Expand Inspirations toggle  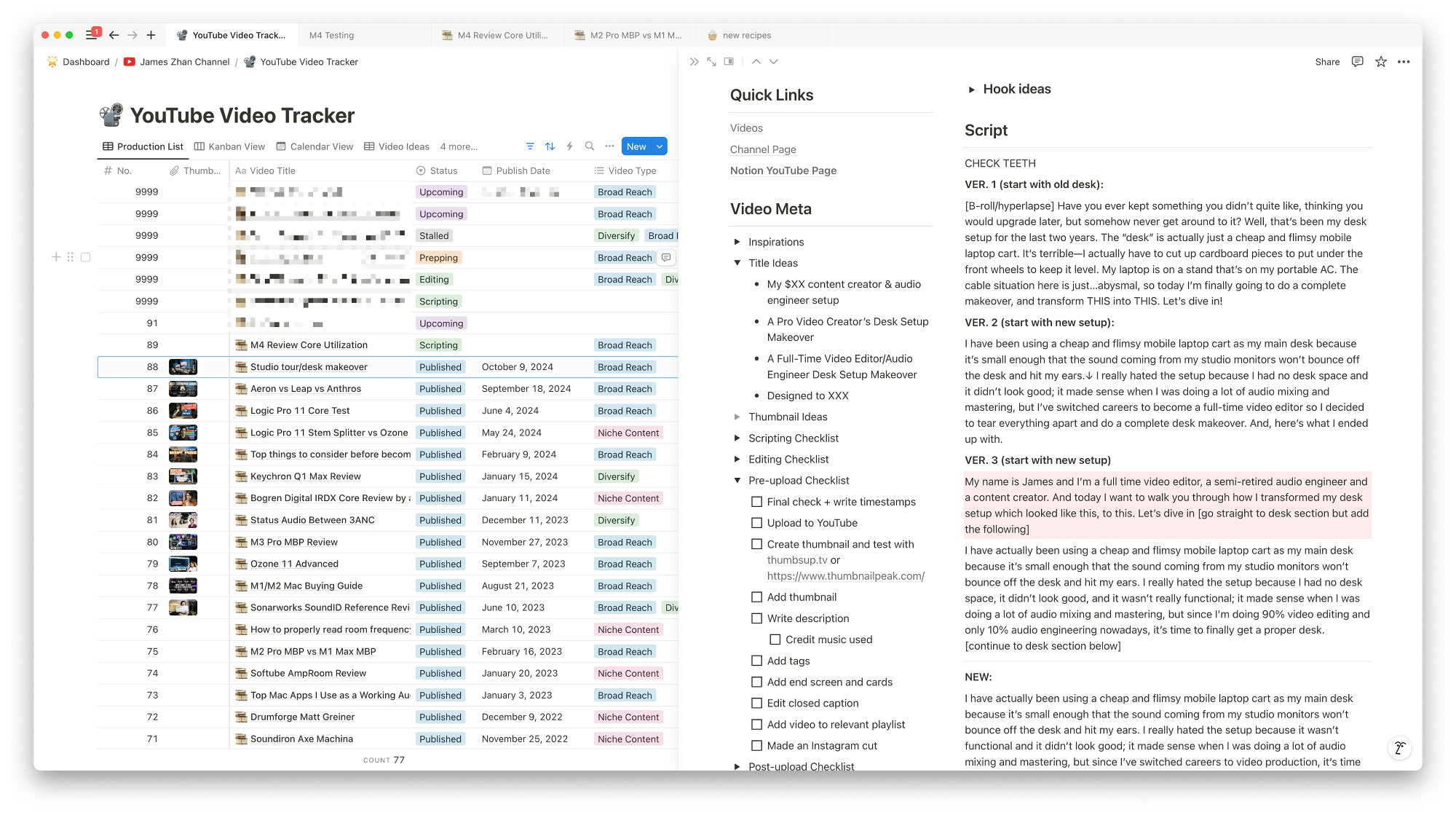(x=737, y=242)
